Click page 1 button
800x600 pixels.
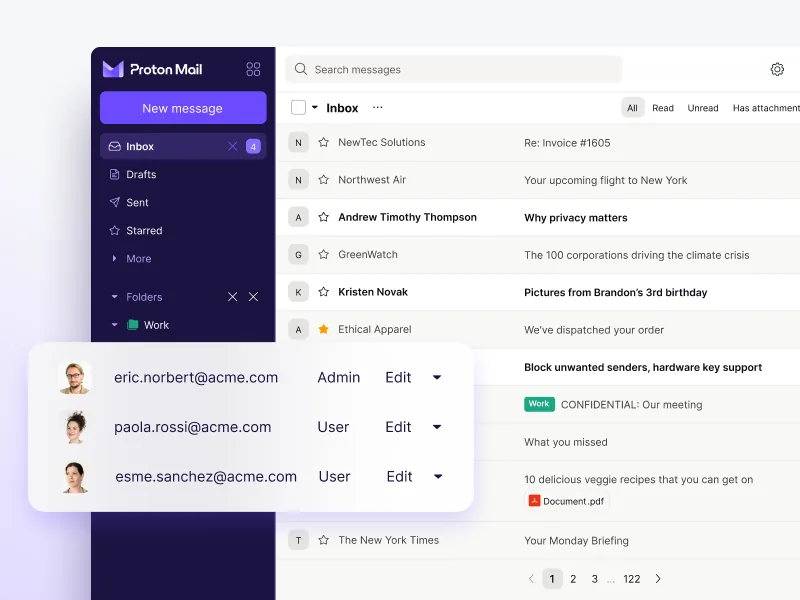click(552, 579)
